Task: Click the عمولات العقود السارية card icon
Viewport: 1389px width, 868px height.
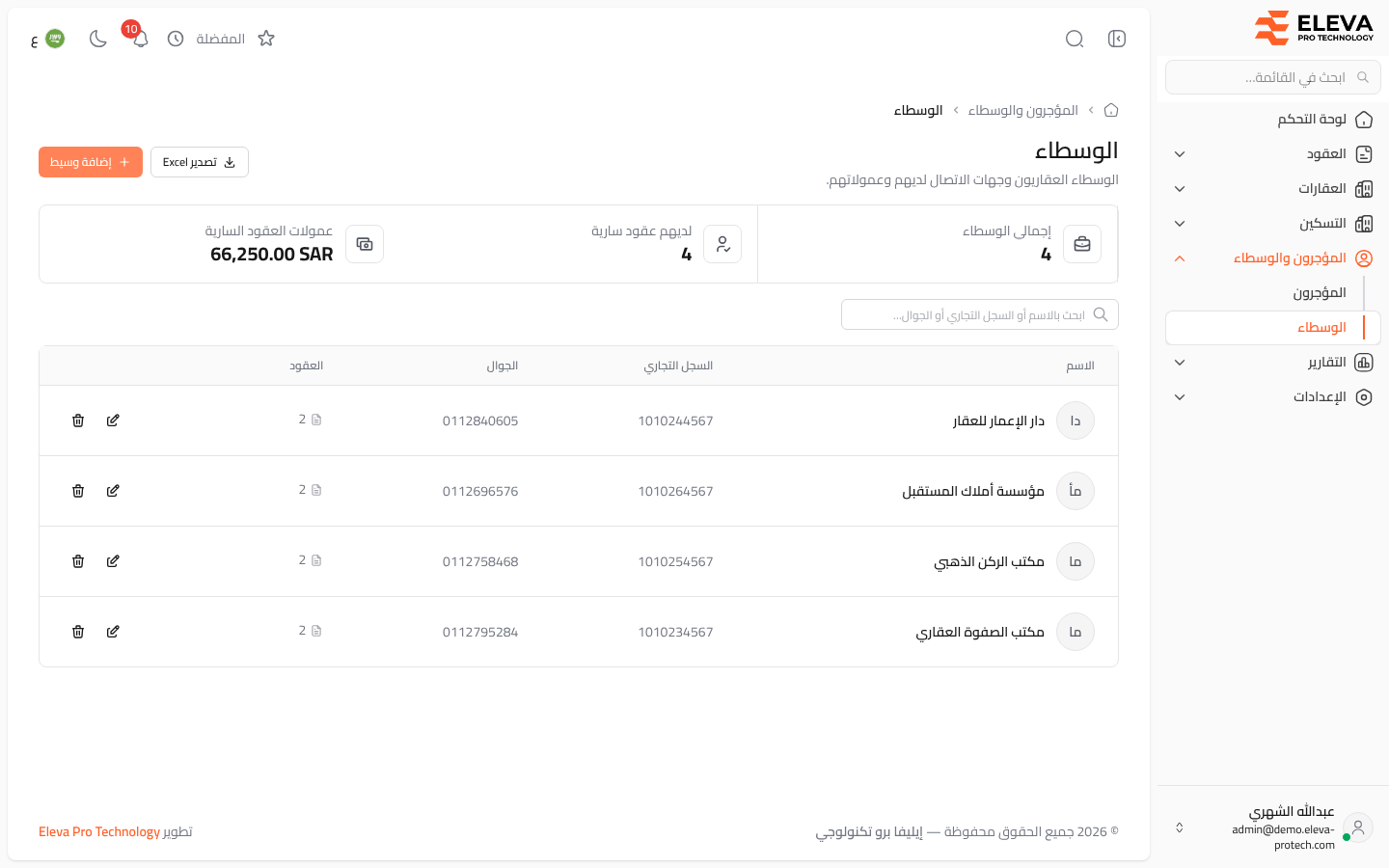Action: [x=365, y=244]
